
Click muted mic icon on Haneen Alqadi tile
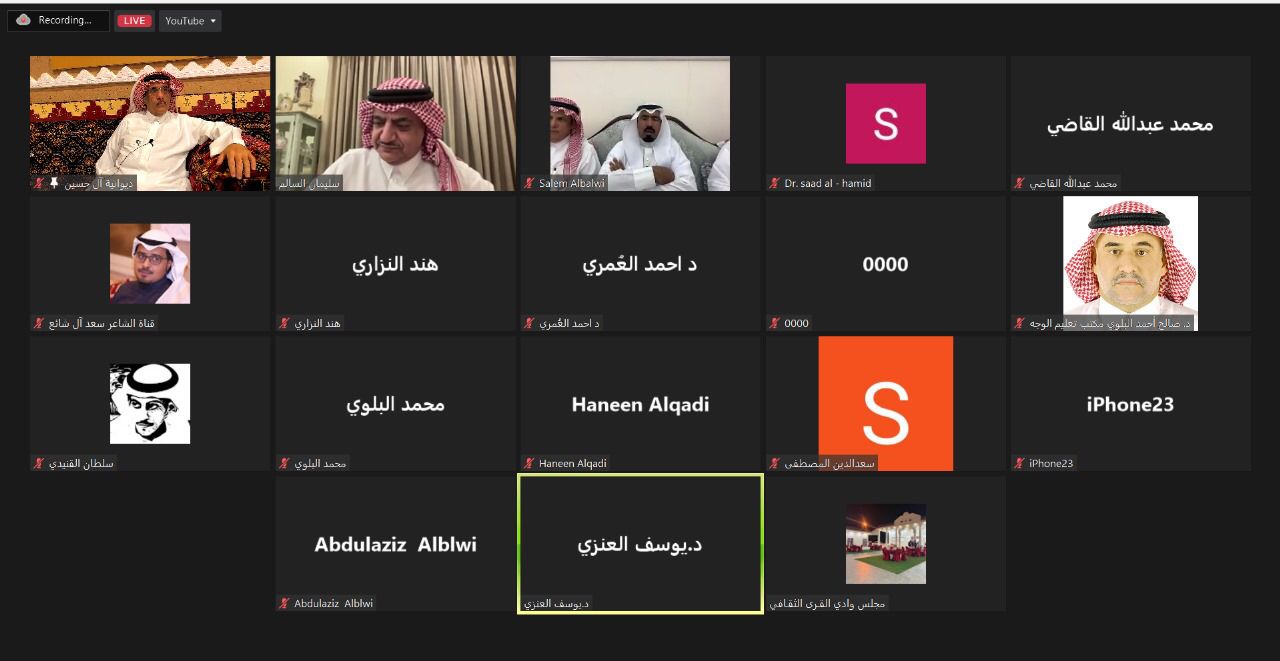tap(529, 463)
